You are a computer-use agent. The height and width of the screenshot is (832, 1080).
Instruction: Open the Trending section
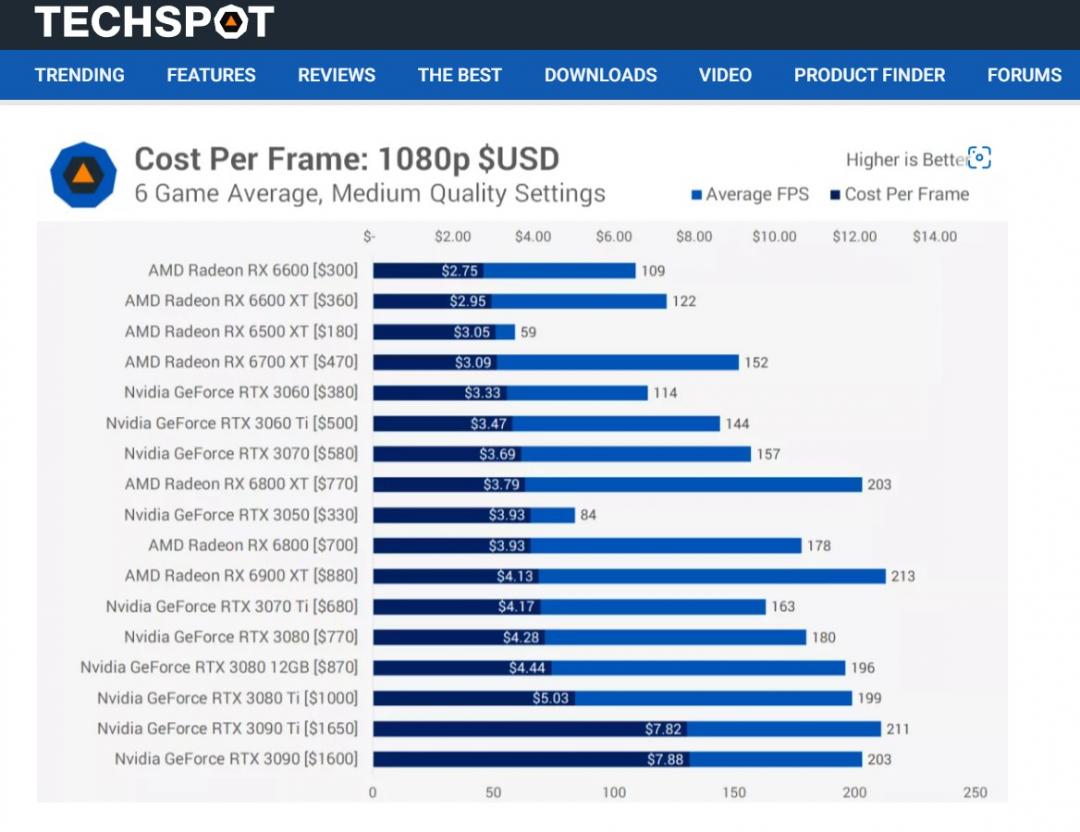pyautogui.click(x=80, y=75)
